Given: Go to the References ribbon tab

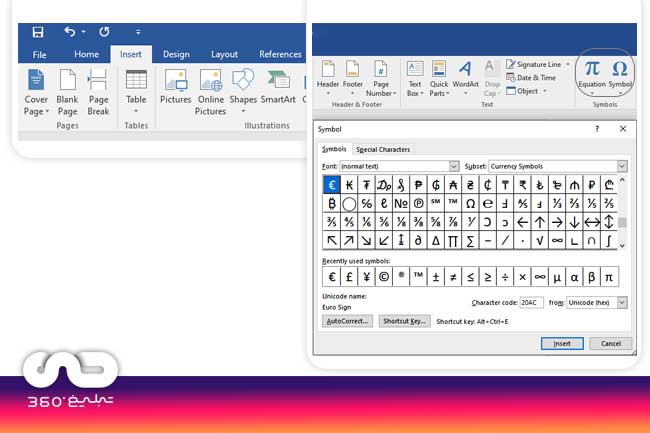Looking at the screenshot, I should tap(280, 54).
